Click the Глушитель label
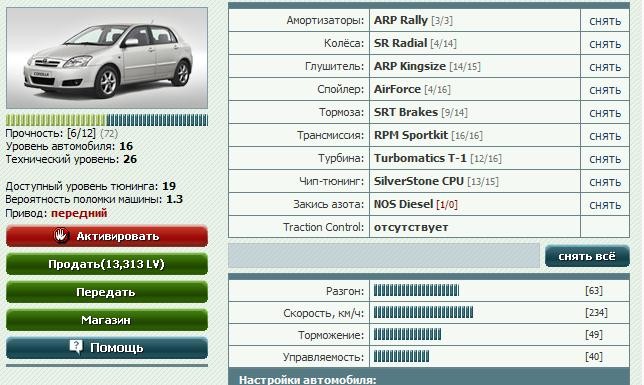 click(334, 67)
